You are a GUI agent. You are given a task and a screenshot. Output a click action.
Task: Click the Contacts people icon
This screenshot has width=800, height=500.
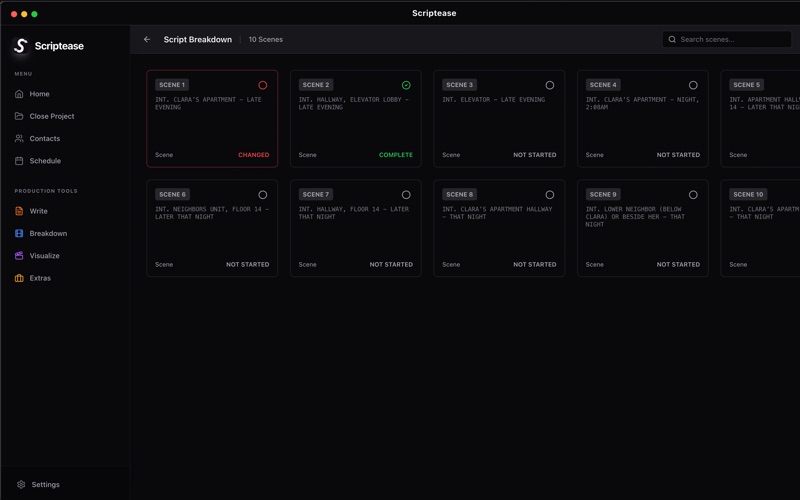click(x=19, y=138)
